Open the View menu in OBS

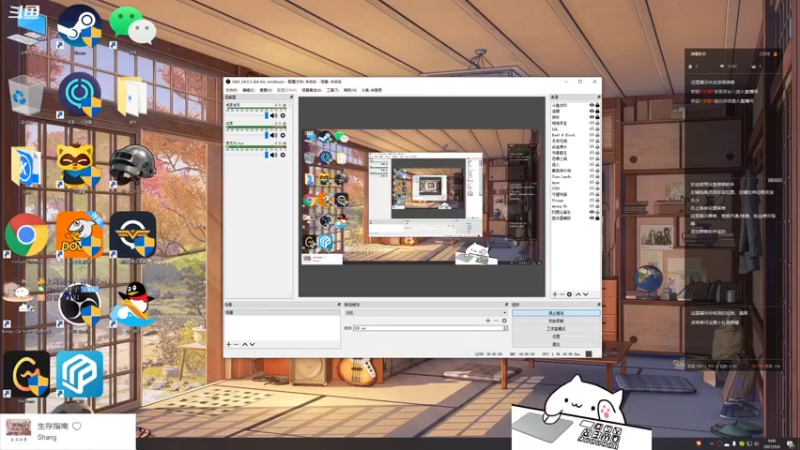[x=265, y=90]
